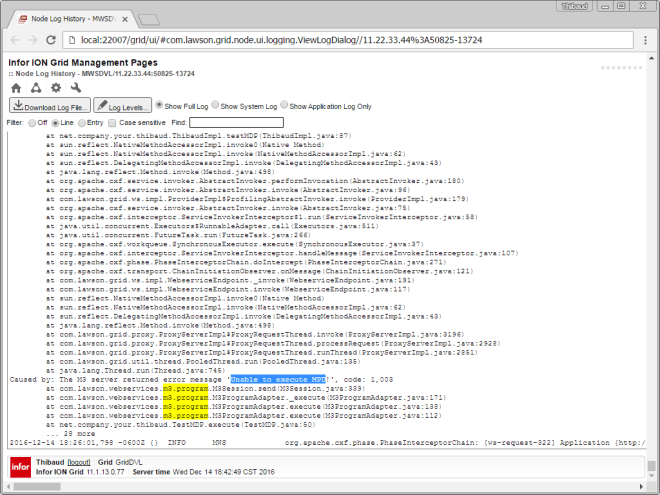Select Show Application Log Only option
The height and width of the screenshot is (495, 660).
(x=285, y=106)
